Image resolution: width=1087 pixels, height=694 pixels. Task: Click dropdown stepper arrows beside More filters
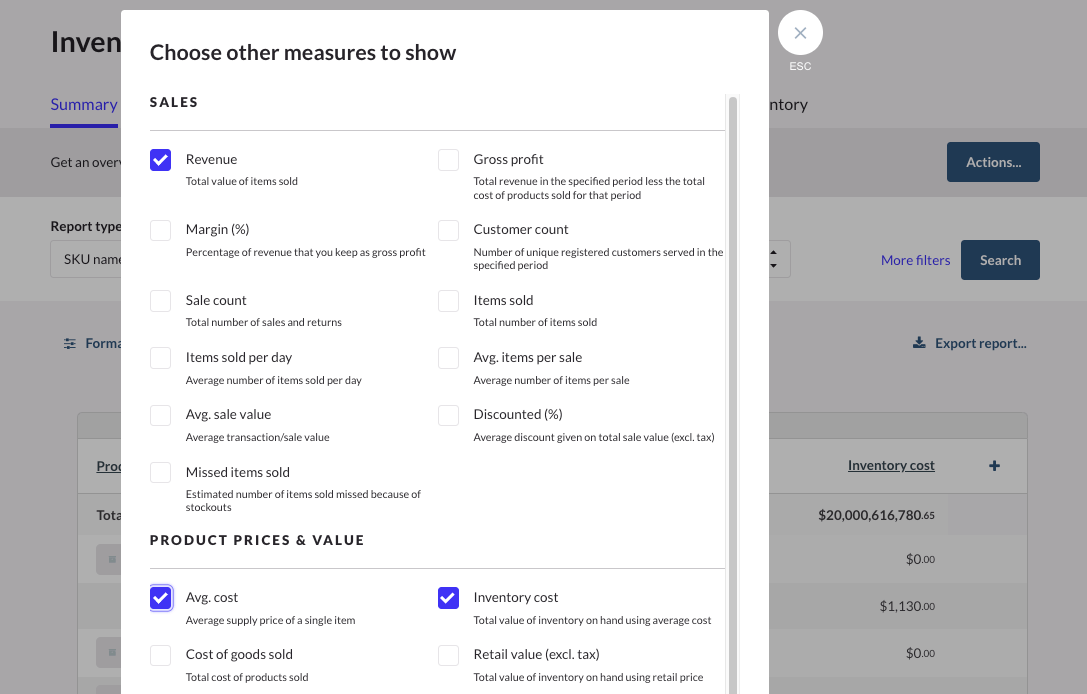coord(775,260)
